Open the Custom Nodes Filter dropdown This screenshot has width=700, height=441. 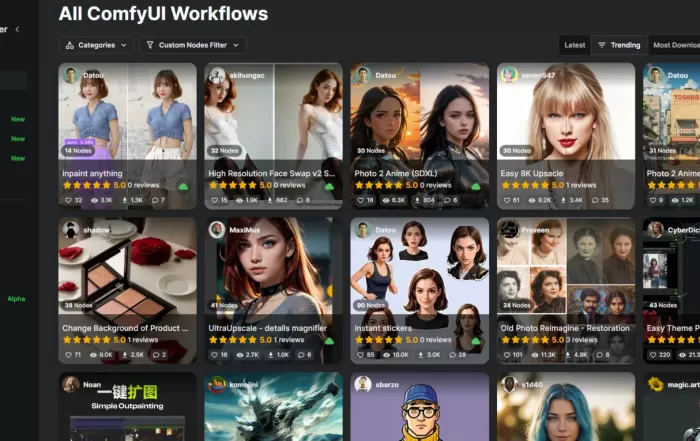tap(192, 45)
